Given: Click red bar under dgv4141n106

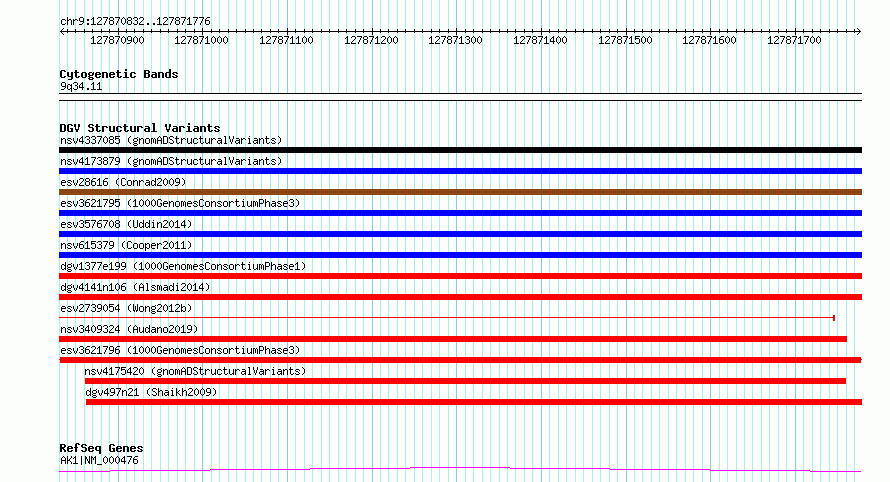Looking at the screenshot, I should coord(460,297).
